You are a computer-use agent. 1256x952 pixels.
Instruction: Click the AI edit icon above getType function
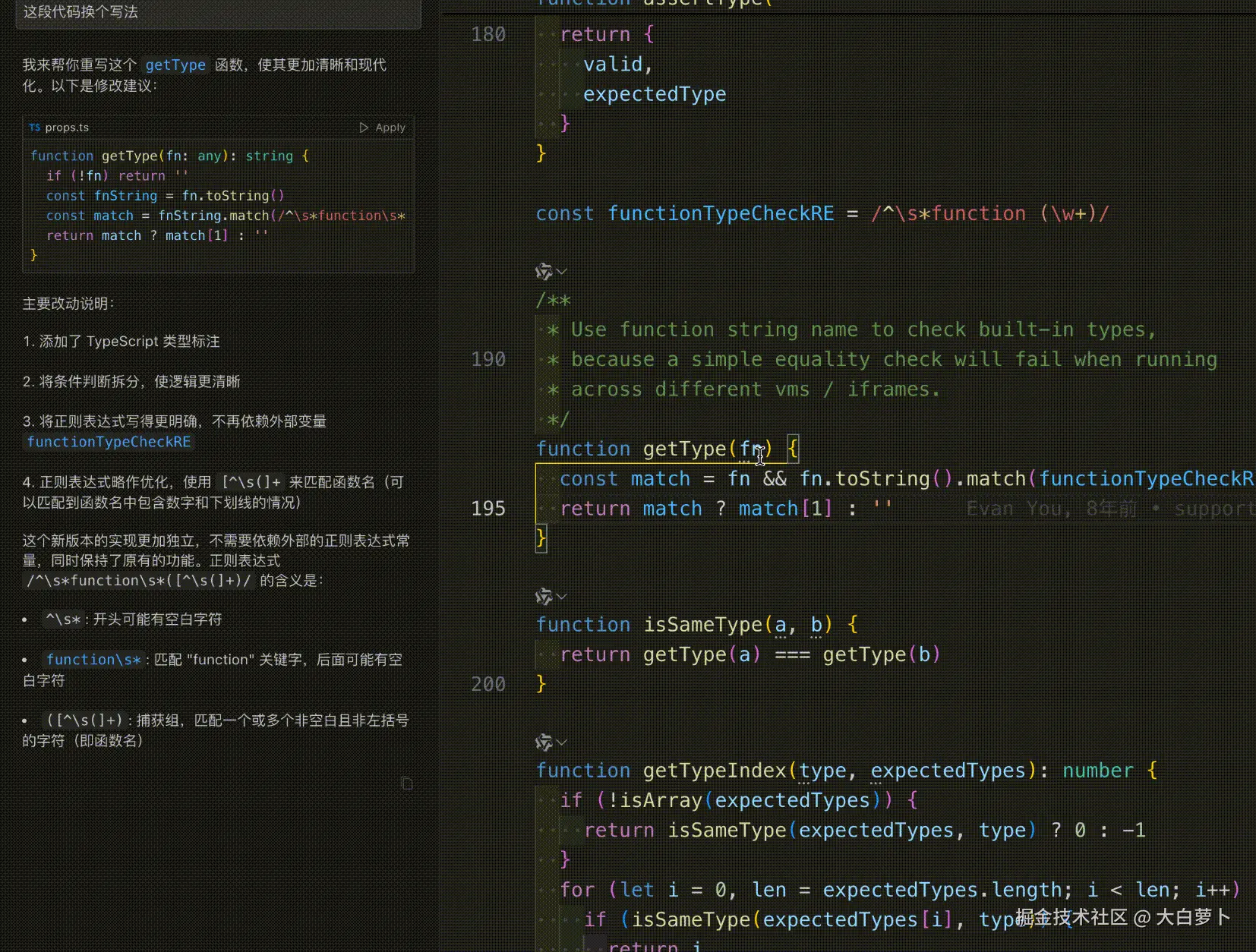tap(544, 272)
